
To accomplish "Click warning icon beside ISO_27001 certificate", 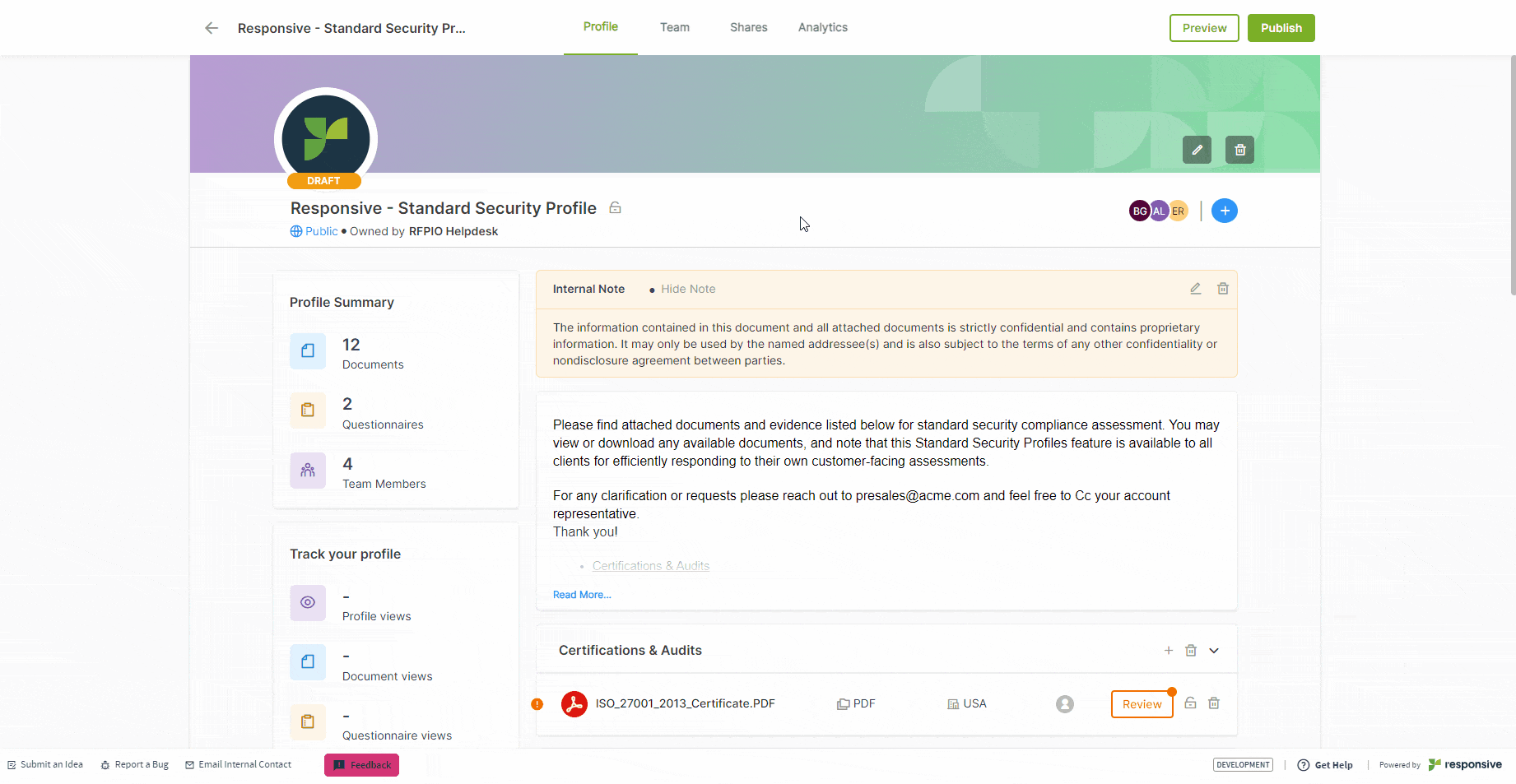I will [537, 704].
